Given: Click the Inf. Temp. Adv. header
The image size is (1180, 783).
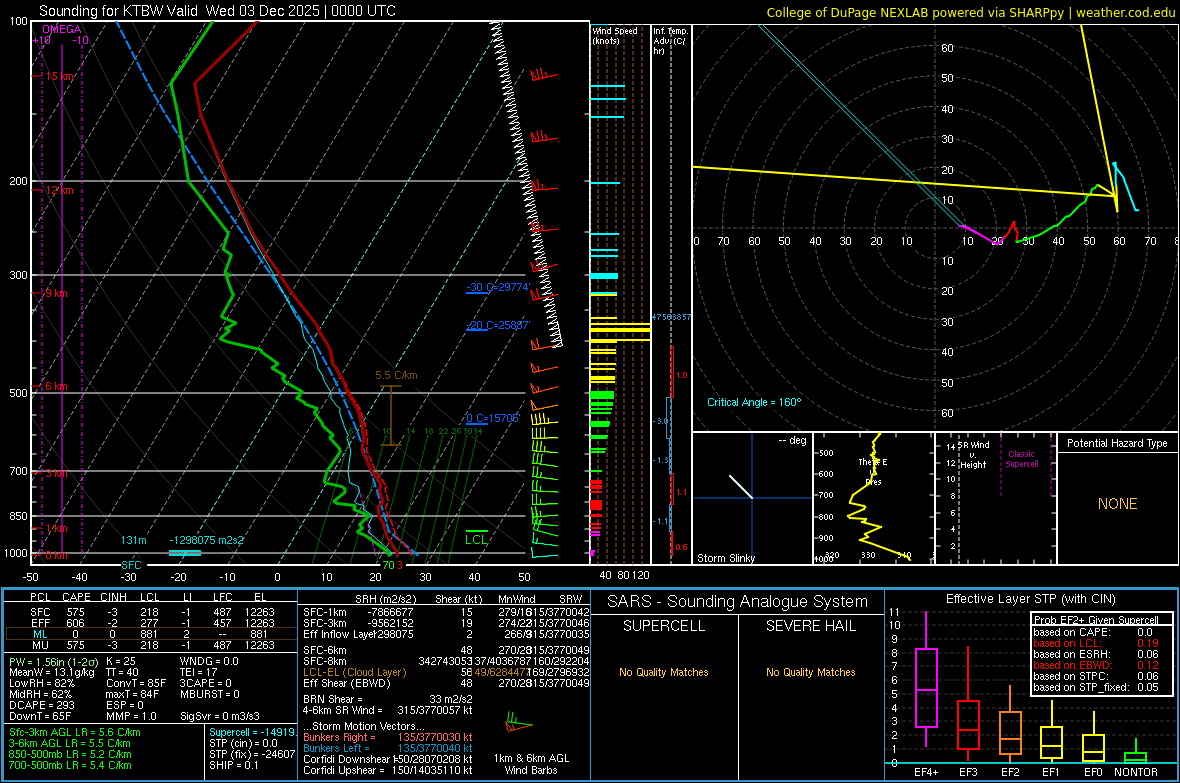Looking at the screenshot, I should (669, 41).
